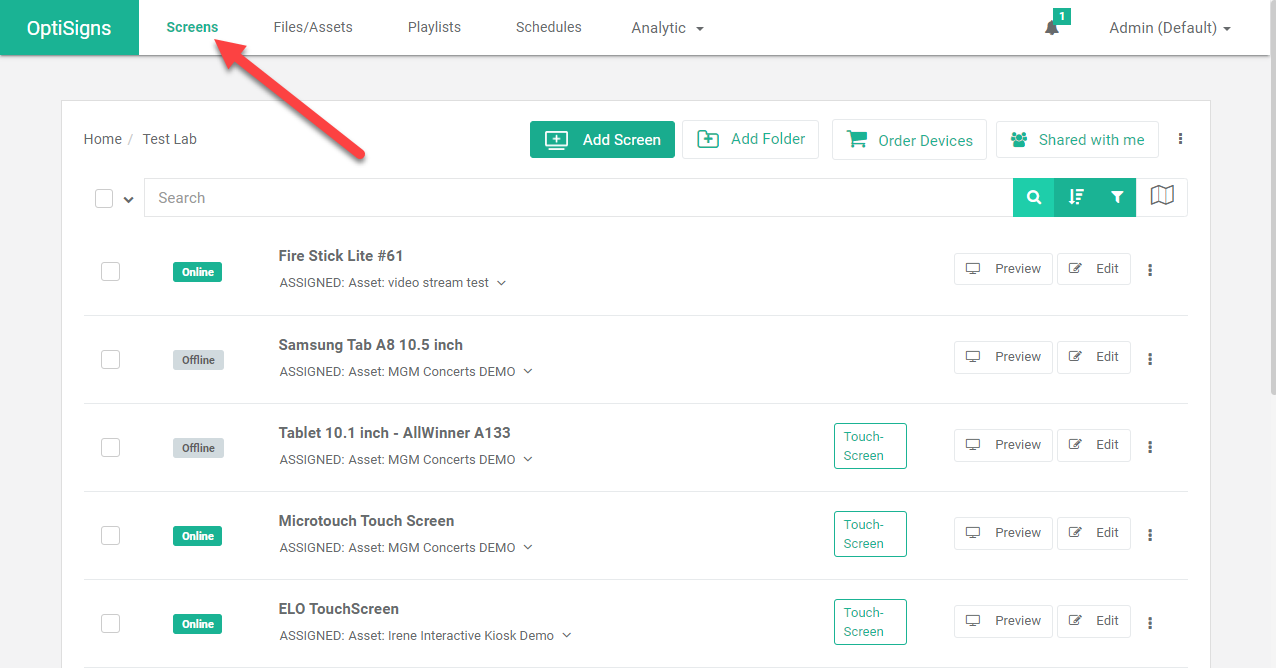The height and width of the screenshot is (668, 1276).
Task: Open the sort order icon
Action: pos(1076,198)
